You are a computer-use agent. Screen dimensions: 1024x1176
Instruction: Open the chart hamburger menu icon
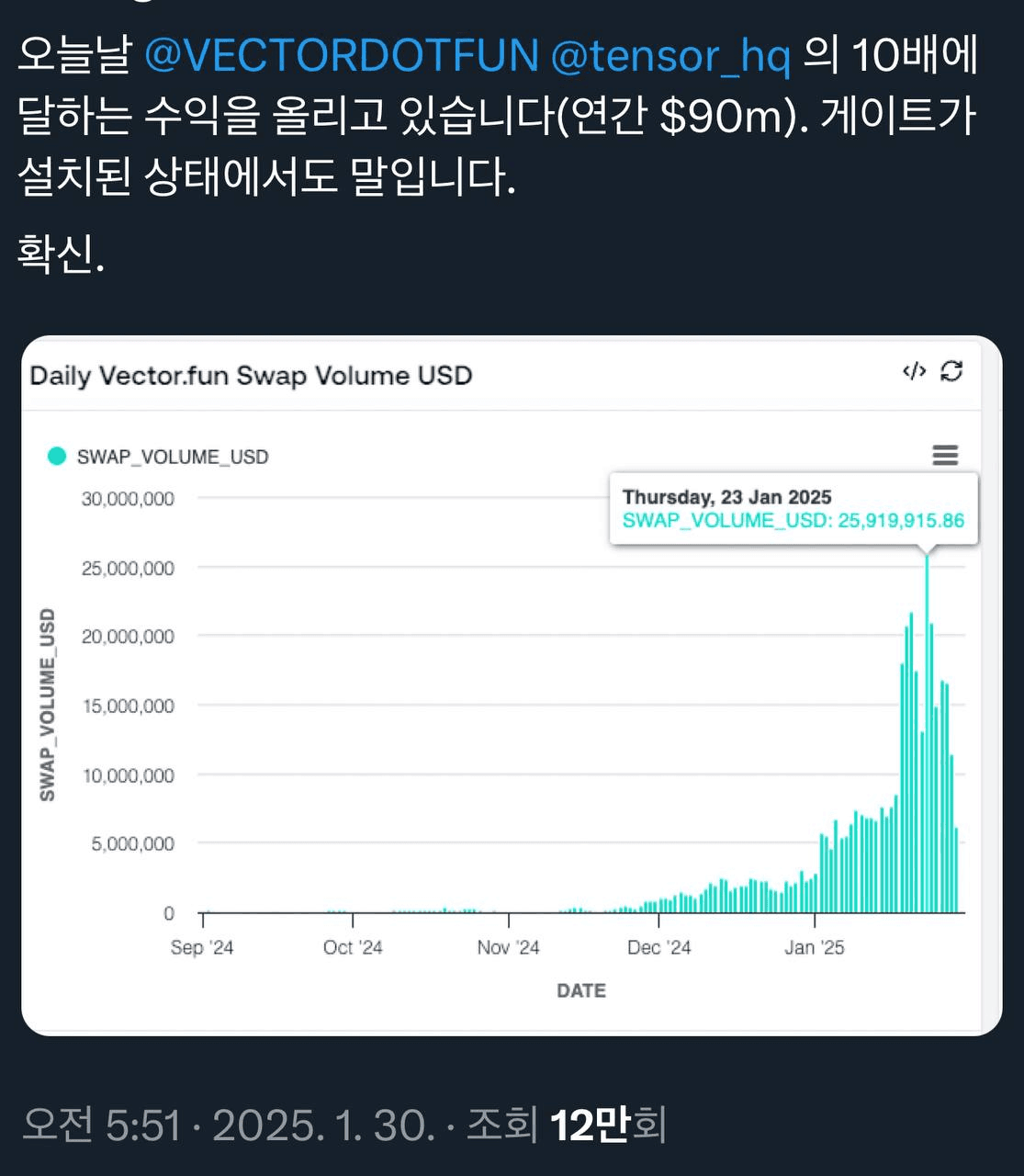945,455
